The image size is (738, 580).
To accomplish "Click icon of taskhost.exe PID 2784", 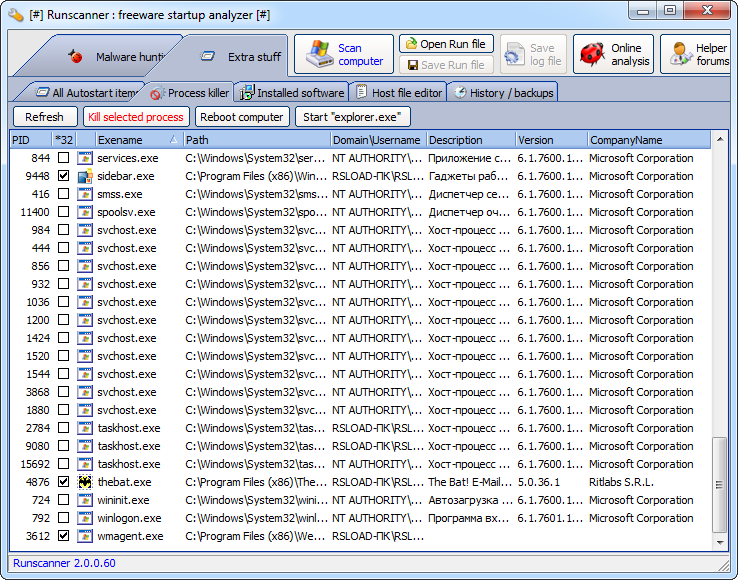I will 85,428.
